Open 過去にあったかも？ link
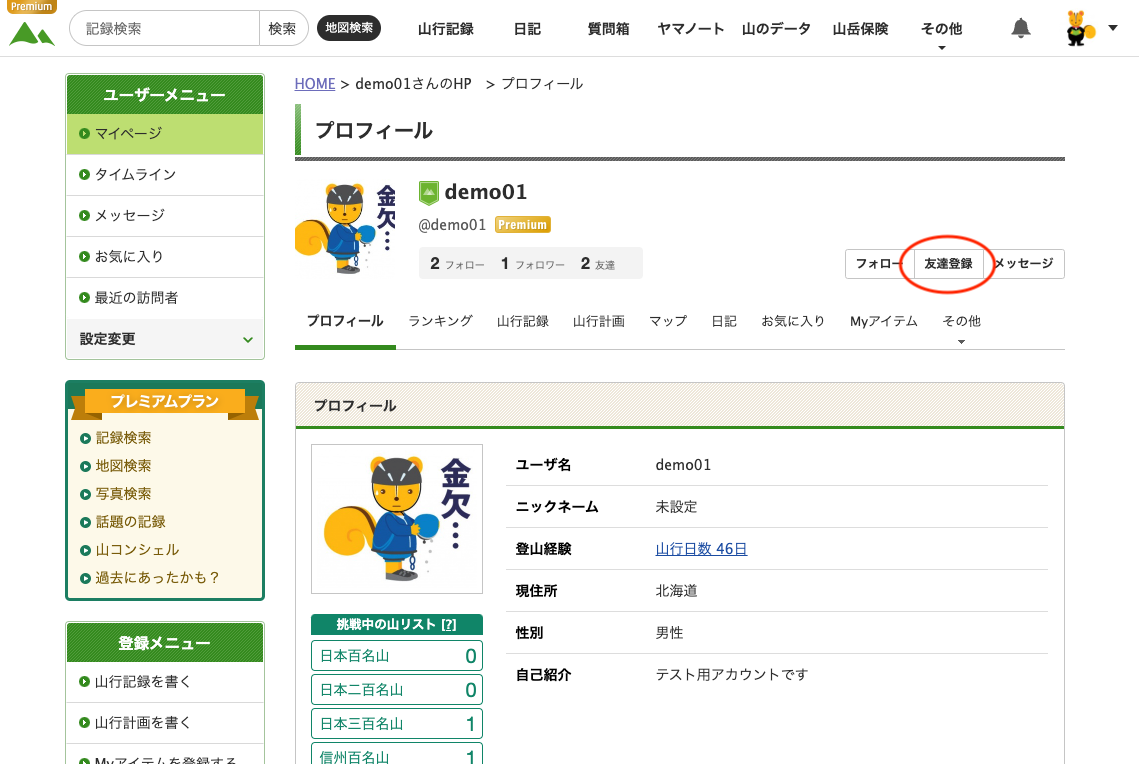Image resolution: width=1139 pixels, height=764 pixels. 158,578
